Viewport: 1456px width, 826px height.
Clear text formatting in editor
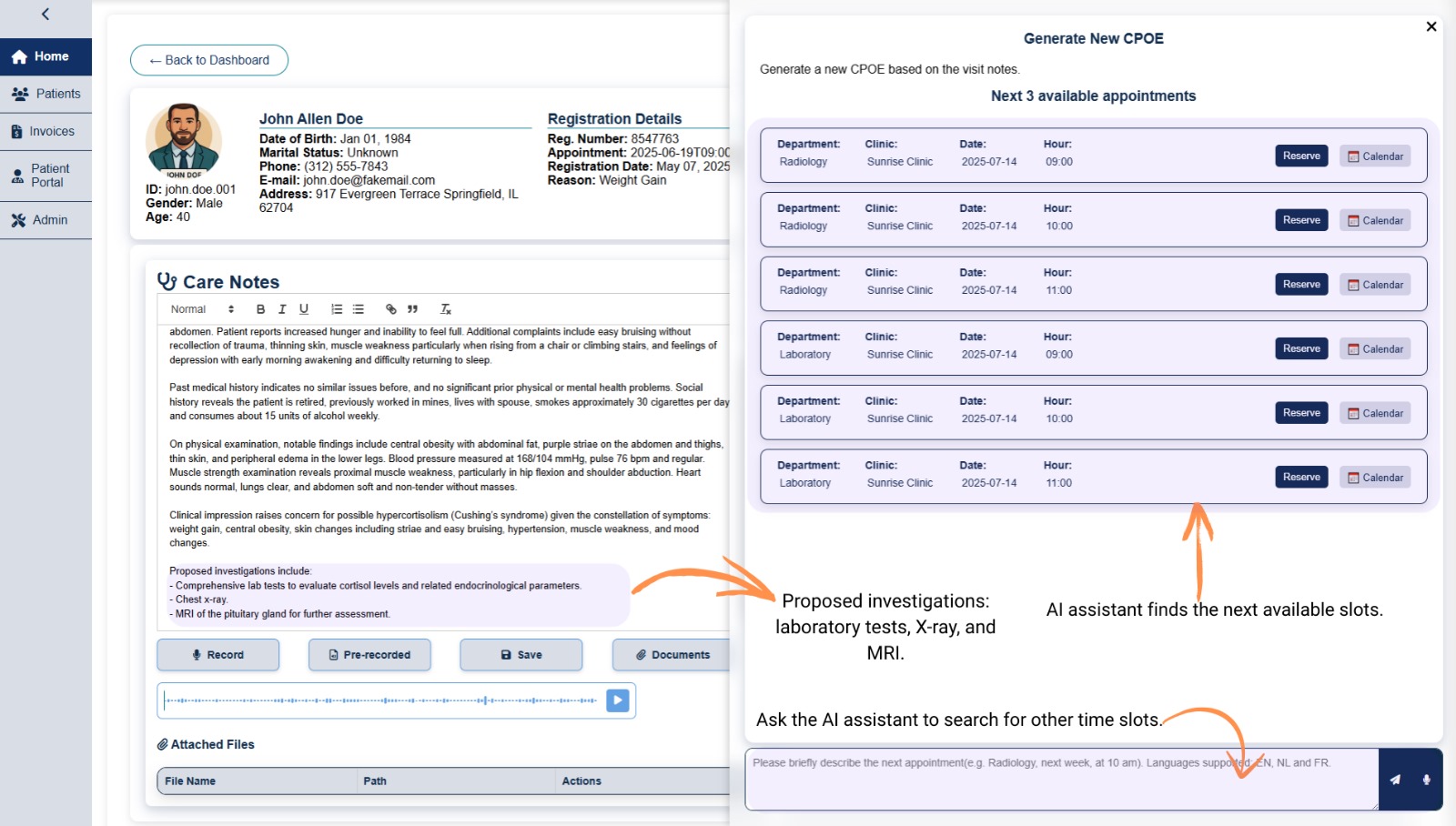click(x=446, y=309)
